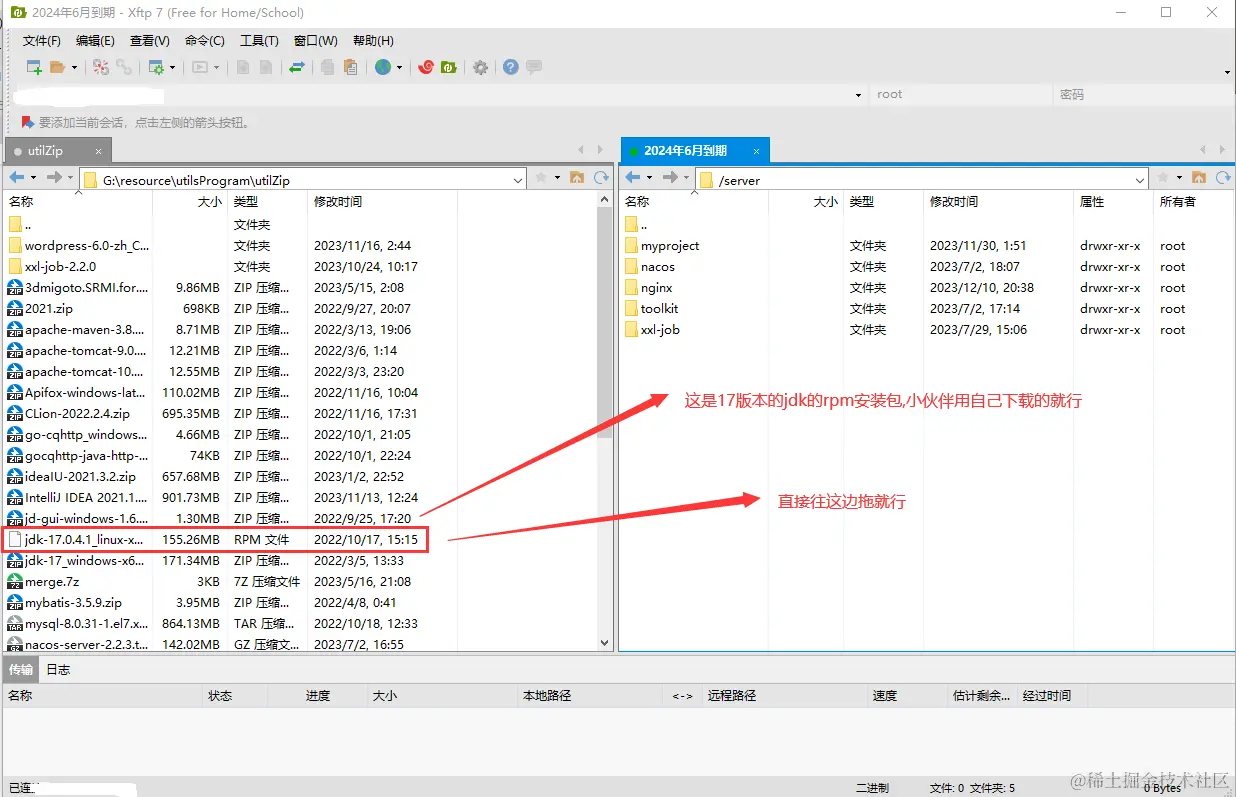Viewport: 1236px width, 797px height.
Task: Click the Paste clipboard toolbar icon
Action: 350,67
